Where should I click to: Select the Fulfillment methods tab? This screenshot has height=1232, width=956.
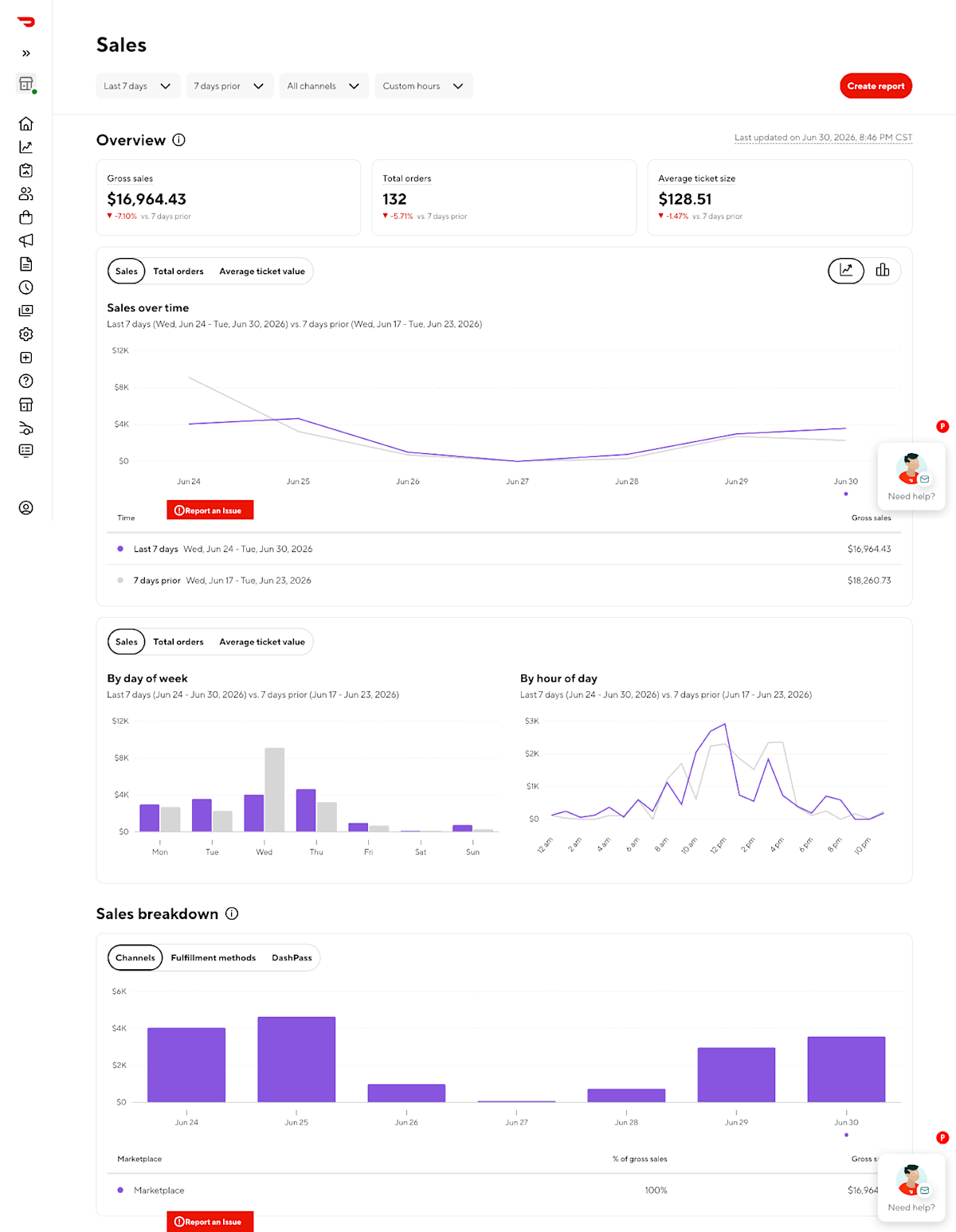214,958
